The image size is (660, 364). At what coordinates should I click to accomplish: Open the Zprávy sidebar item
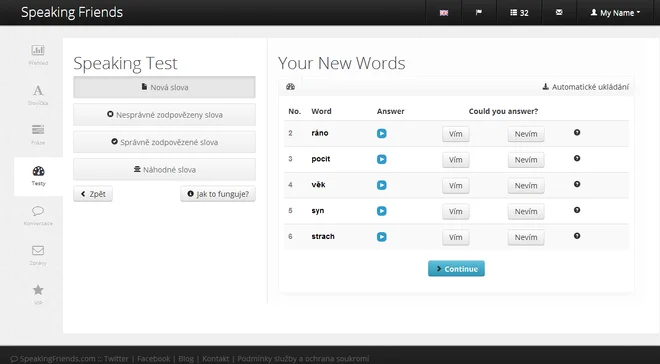[38, 255]
